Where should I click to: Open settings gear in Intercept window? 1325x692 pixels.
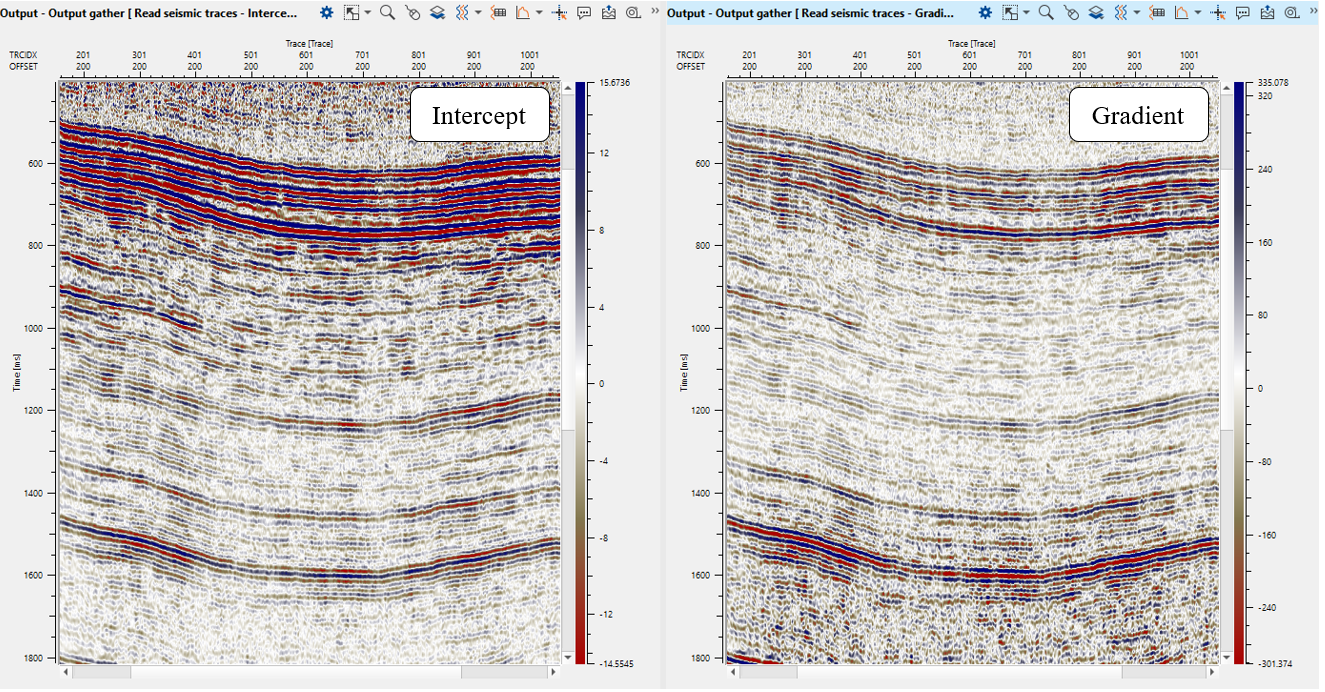[x=327, y=13]
